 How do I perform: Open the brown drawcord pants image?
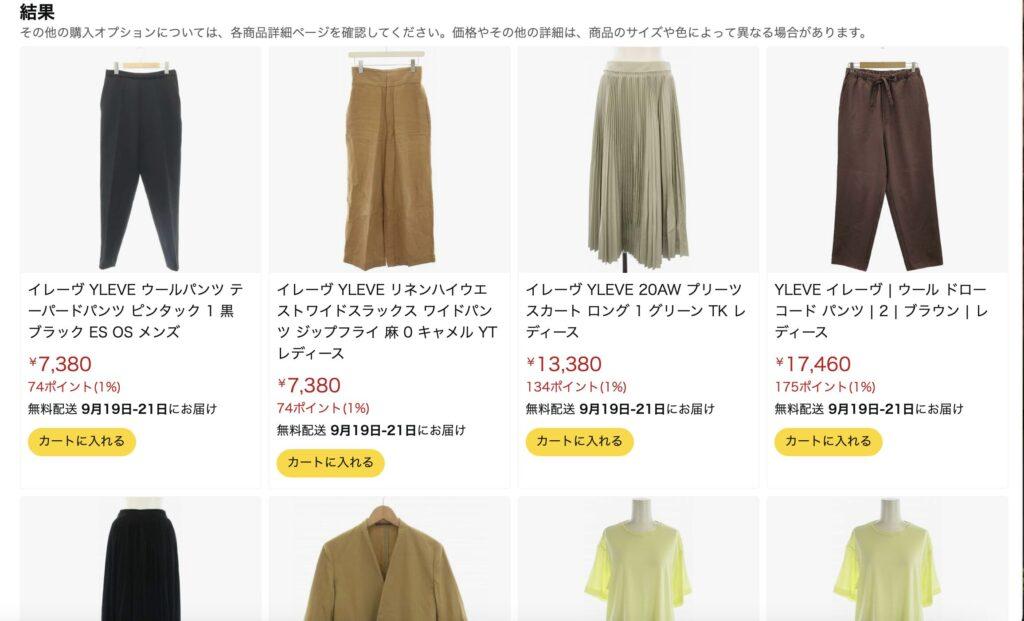[x=887, y=160]
